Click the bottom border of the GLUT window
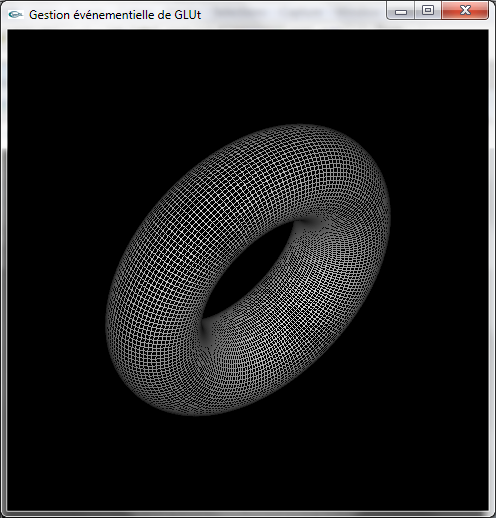 (x=248, y=514)
